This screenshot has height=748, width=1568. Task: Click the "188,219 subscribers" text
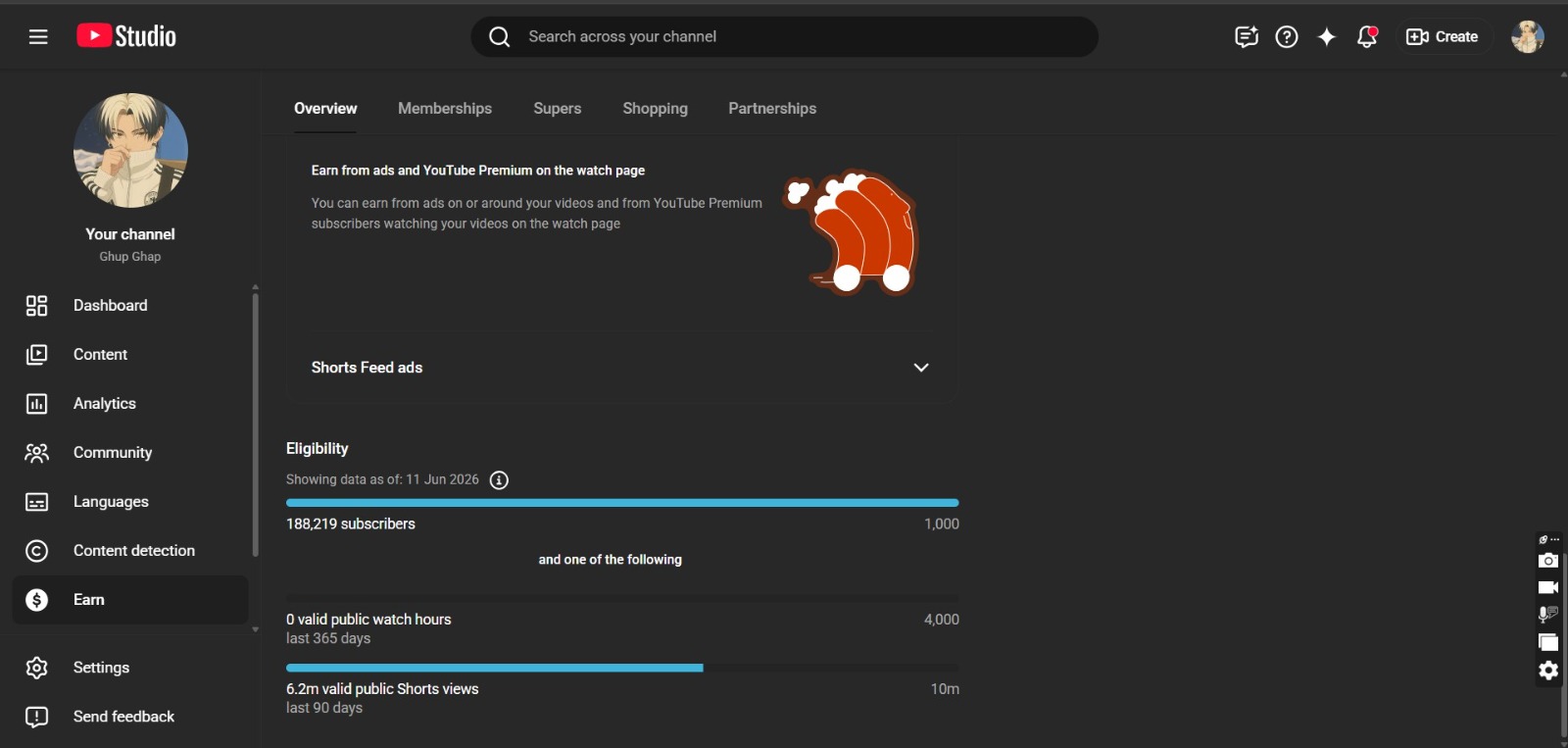(x=351, y=524)
